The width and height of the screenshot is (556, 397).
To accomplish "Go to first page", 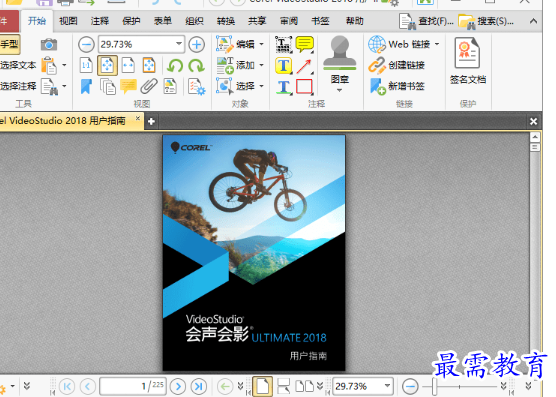I will pyautogui.click(x=67, y=386).
